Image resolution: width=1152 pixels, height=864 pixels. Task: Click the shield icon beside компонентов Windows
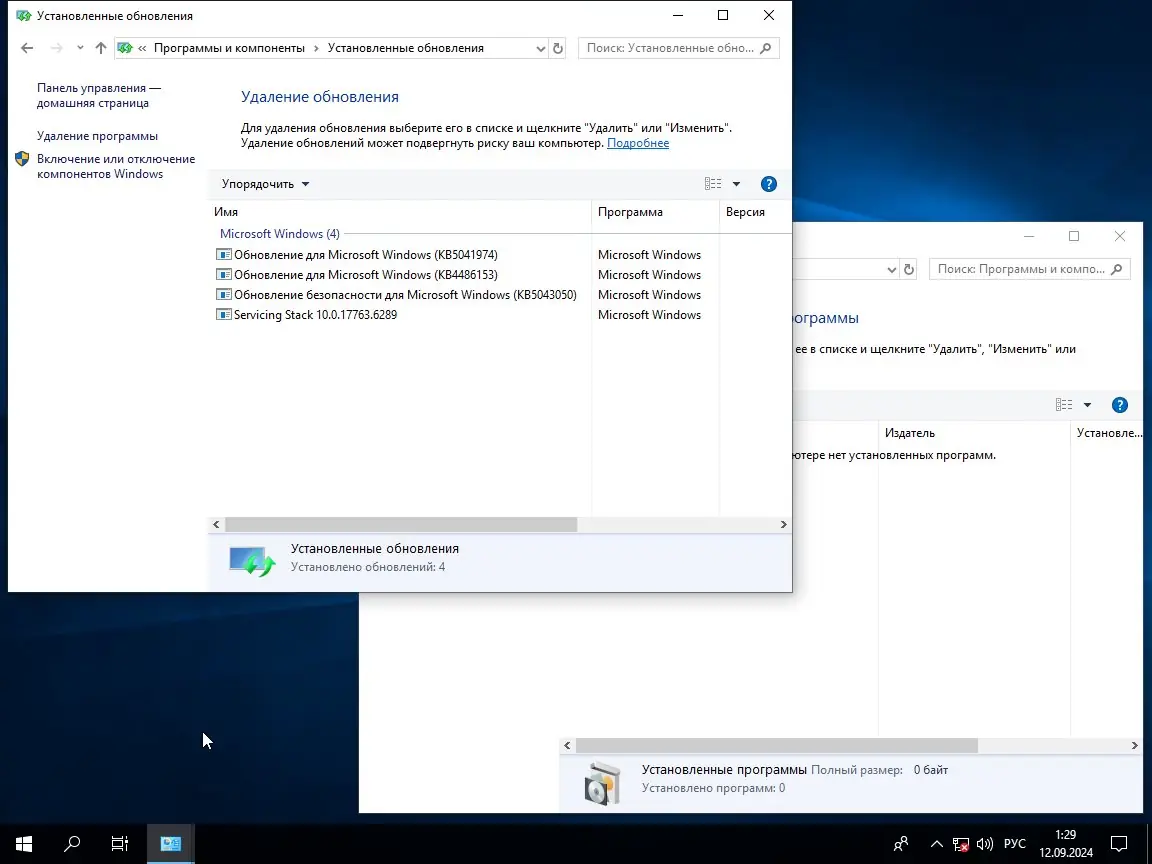(x=22, y=159)
